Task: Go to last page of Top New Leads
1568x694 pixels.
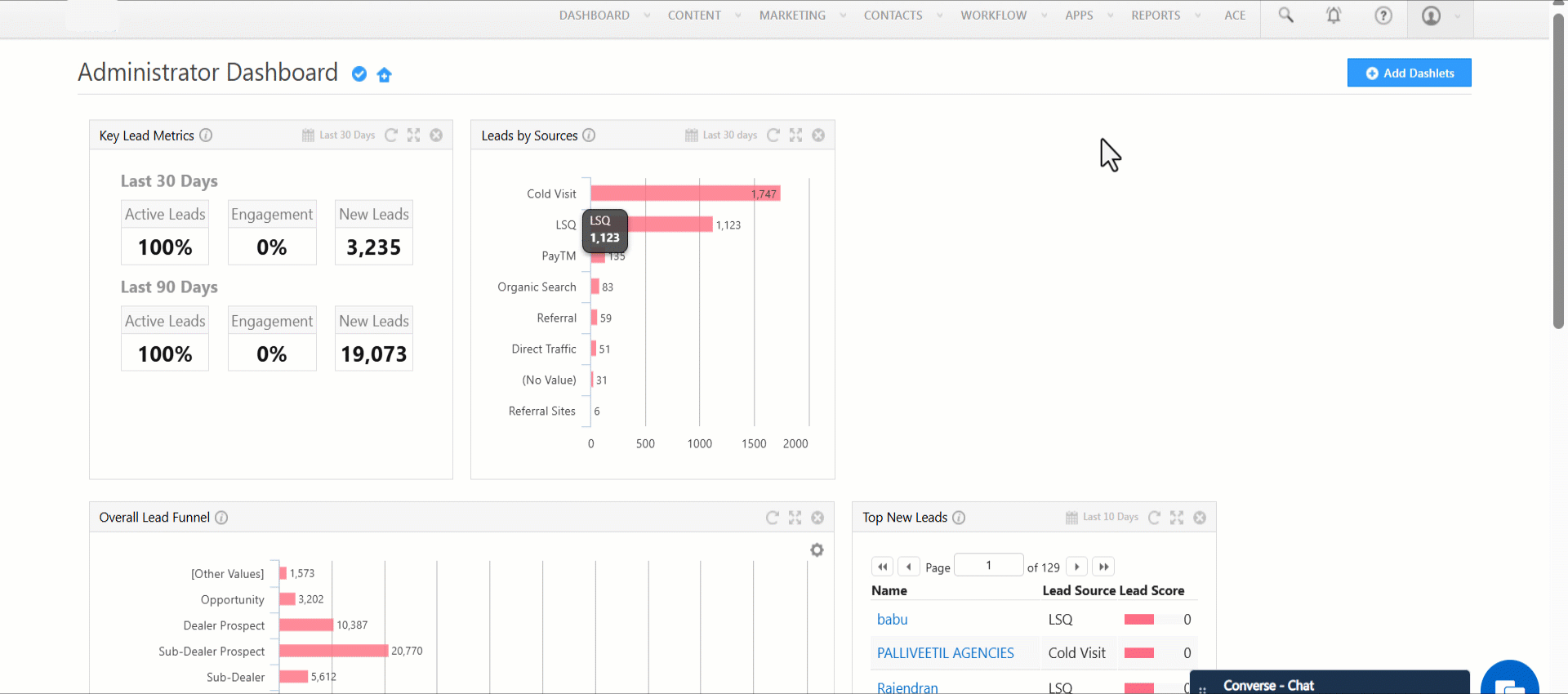Action: coord(1103,567)
